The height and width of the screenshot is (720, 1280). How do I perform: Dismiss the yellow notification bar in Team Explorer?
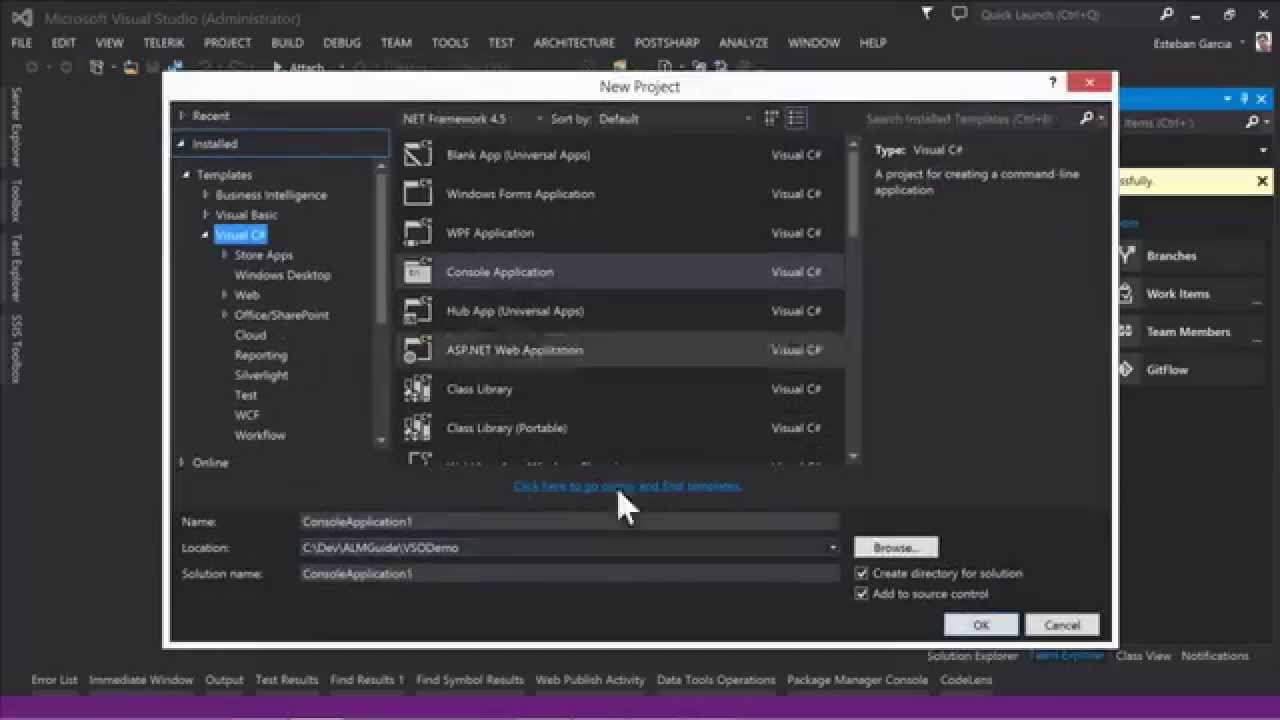(x=1262, y=181)
